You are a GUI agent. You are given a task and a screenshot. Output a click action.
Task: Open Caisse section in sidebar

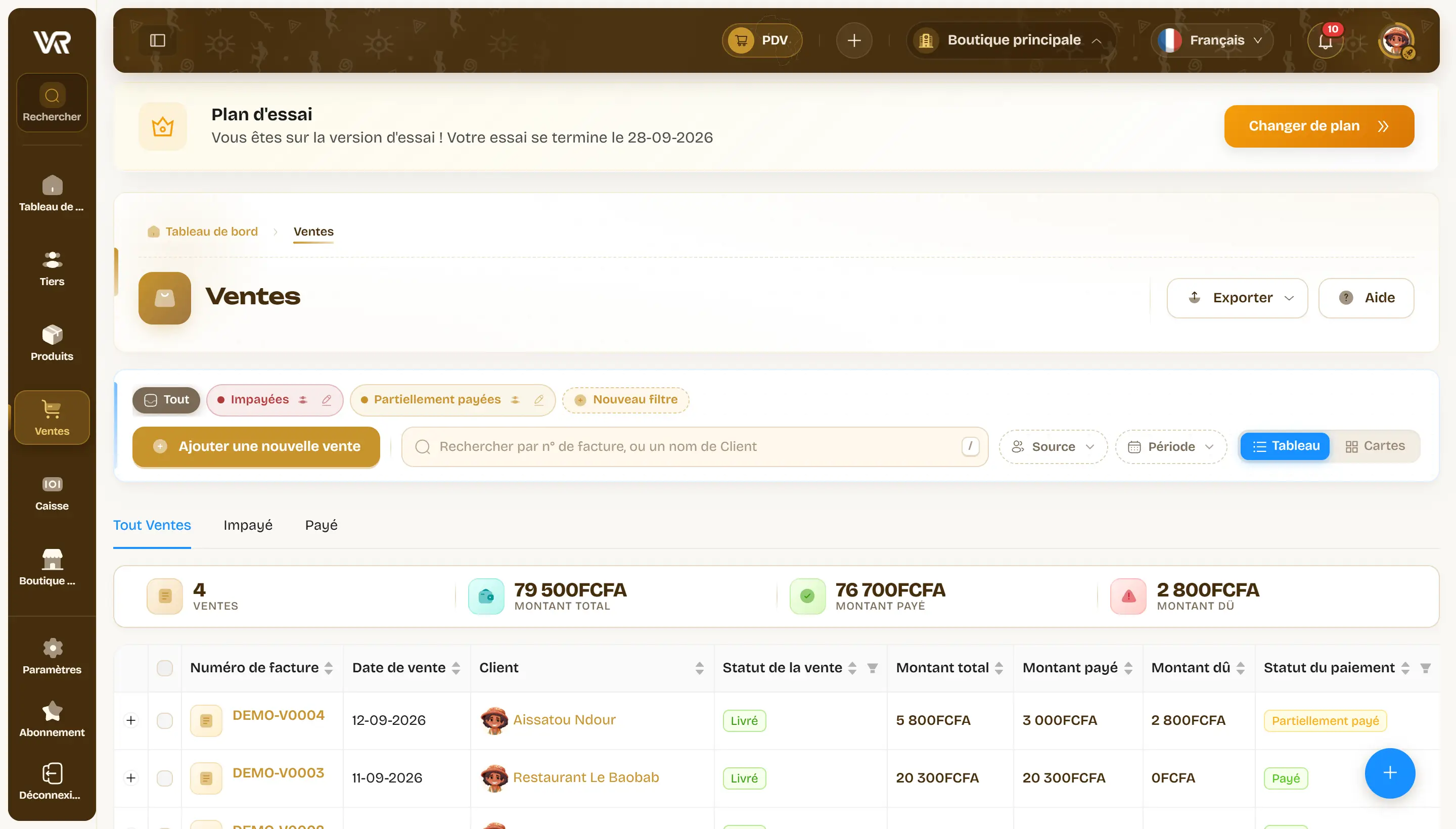(x=52, y=492)
